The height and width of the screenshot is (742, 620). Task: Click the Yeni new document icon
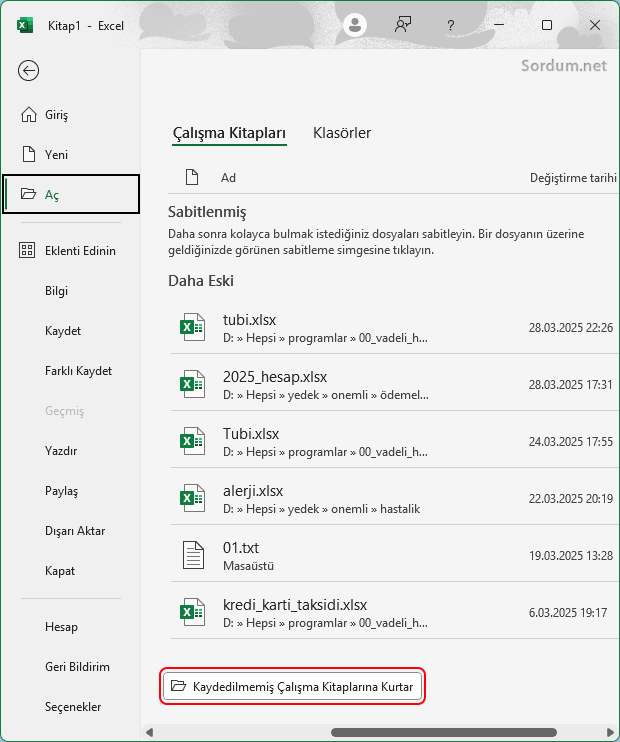(29, 154)
